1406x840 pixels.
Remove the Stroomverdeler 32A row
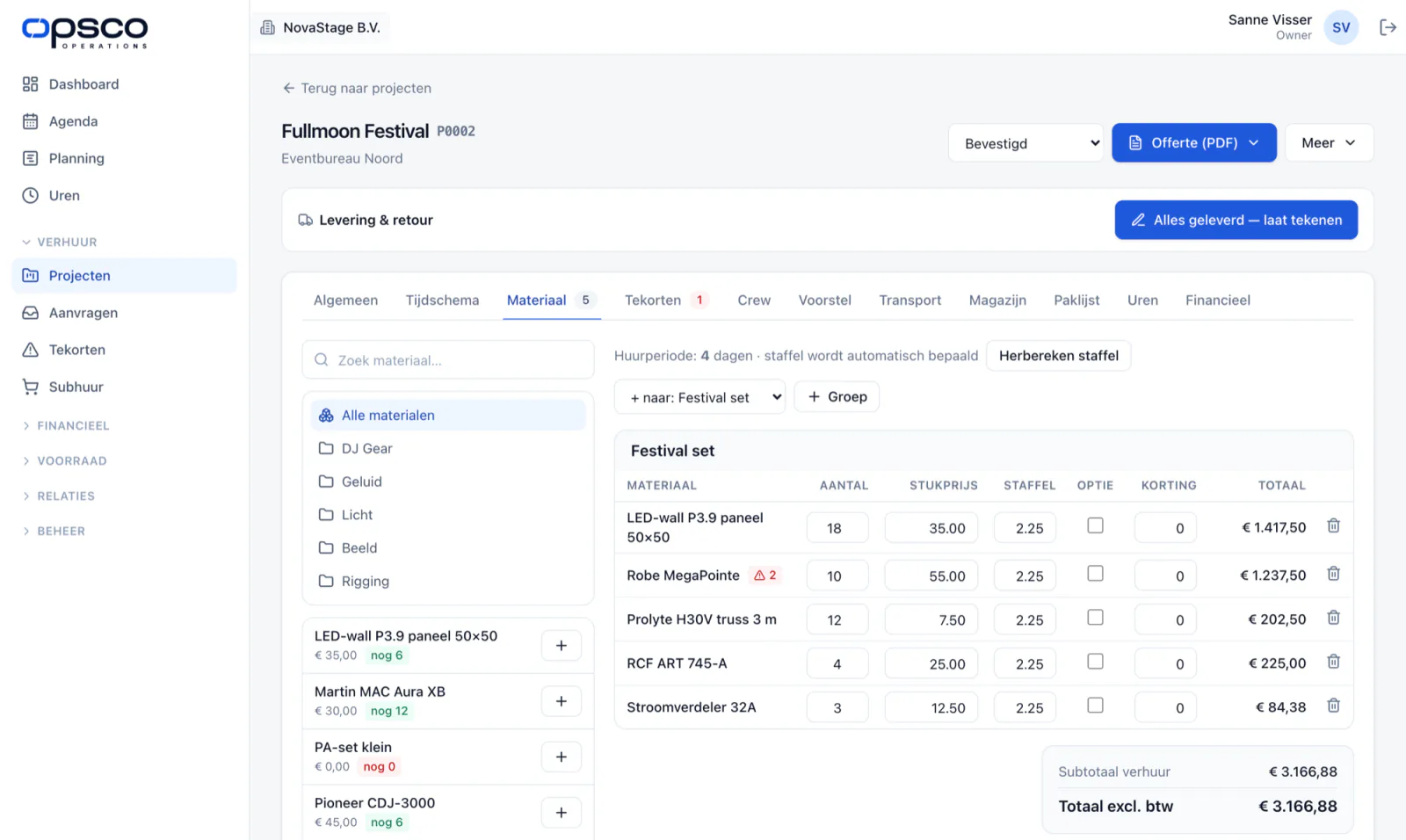click(x=1333, y=706)
